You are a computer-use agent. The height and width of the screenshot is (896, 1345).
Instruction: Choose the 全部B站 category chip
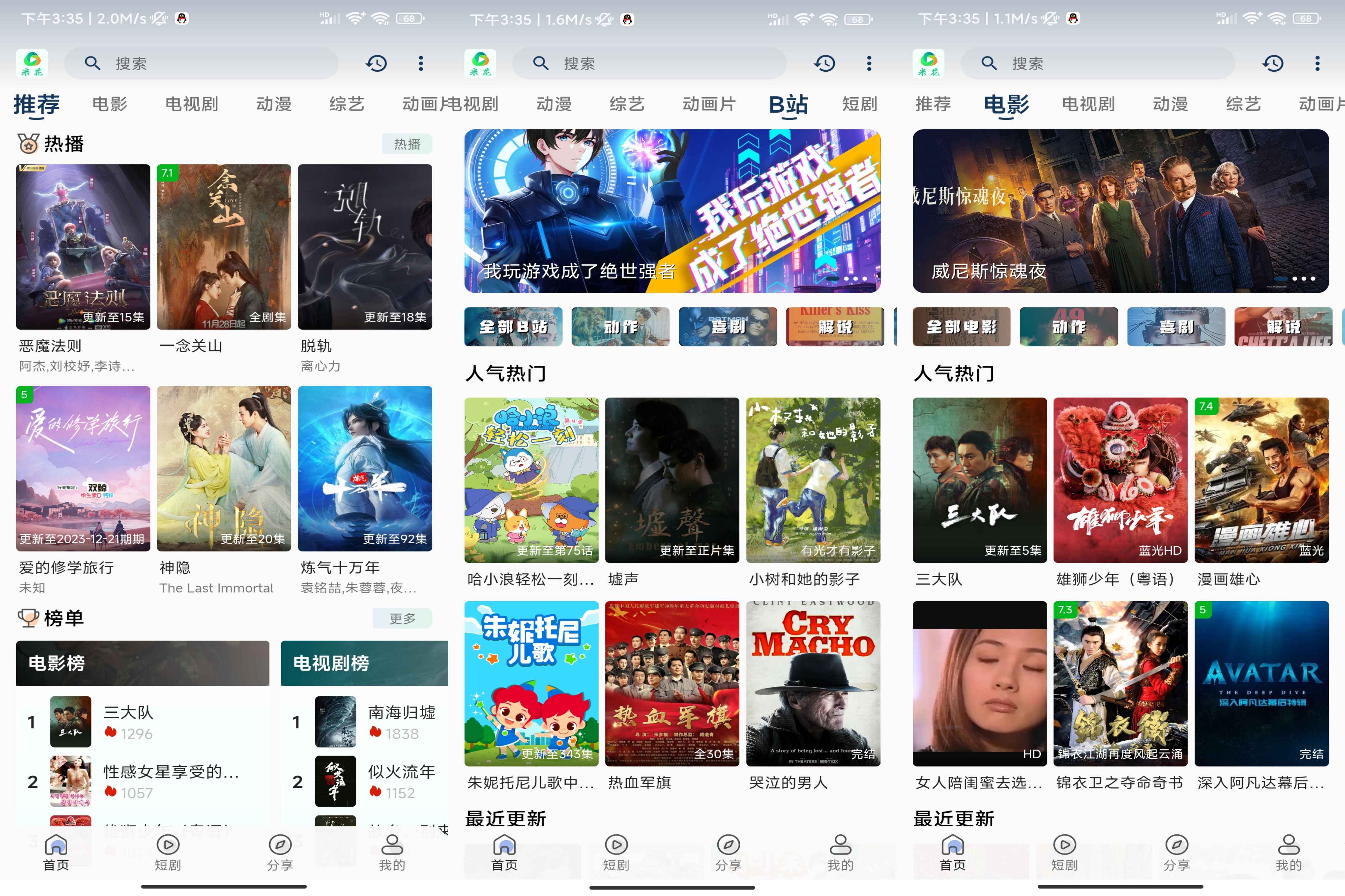click(513, 327)
